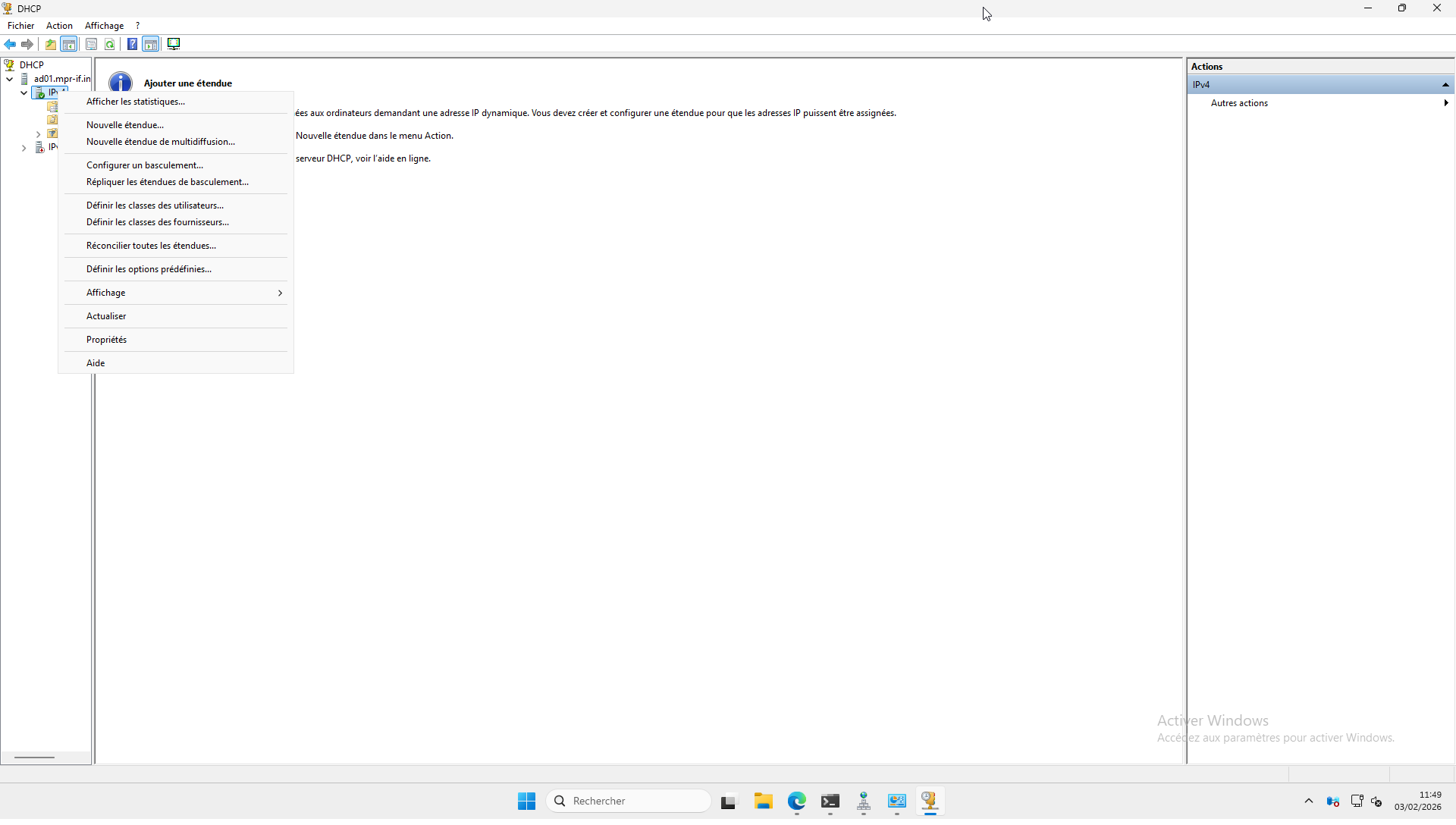
Task: Toggle the Show/Hide Action pane toolbar button
Action: 151,44
